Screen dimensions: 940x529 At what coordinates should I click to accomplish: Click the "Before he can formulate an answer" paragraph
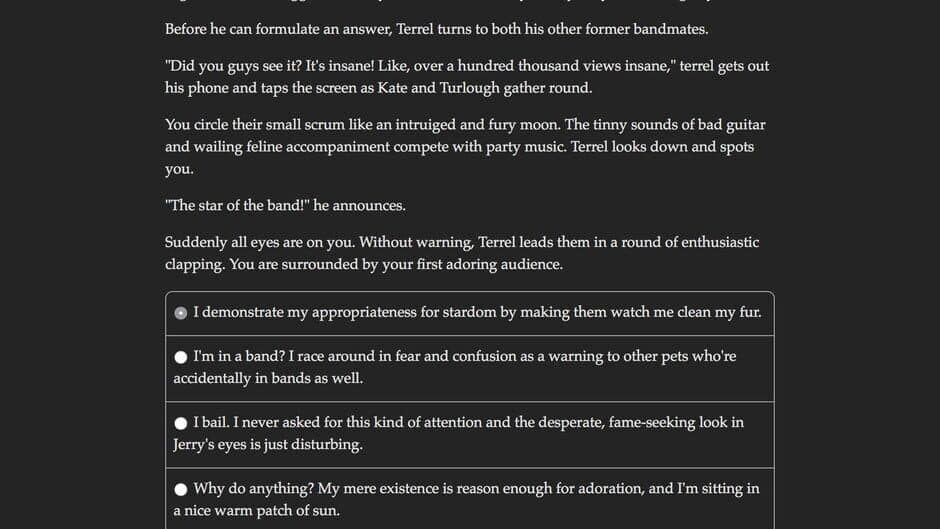(436, 28)
